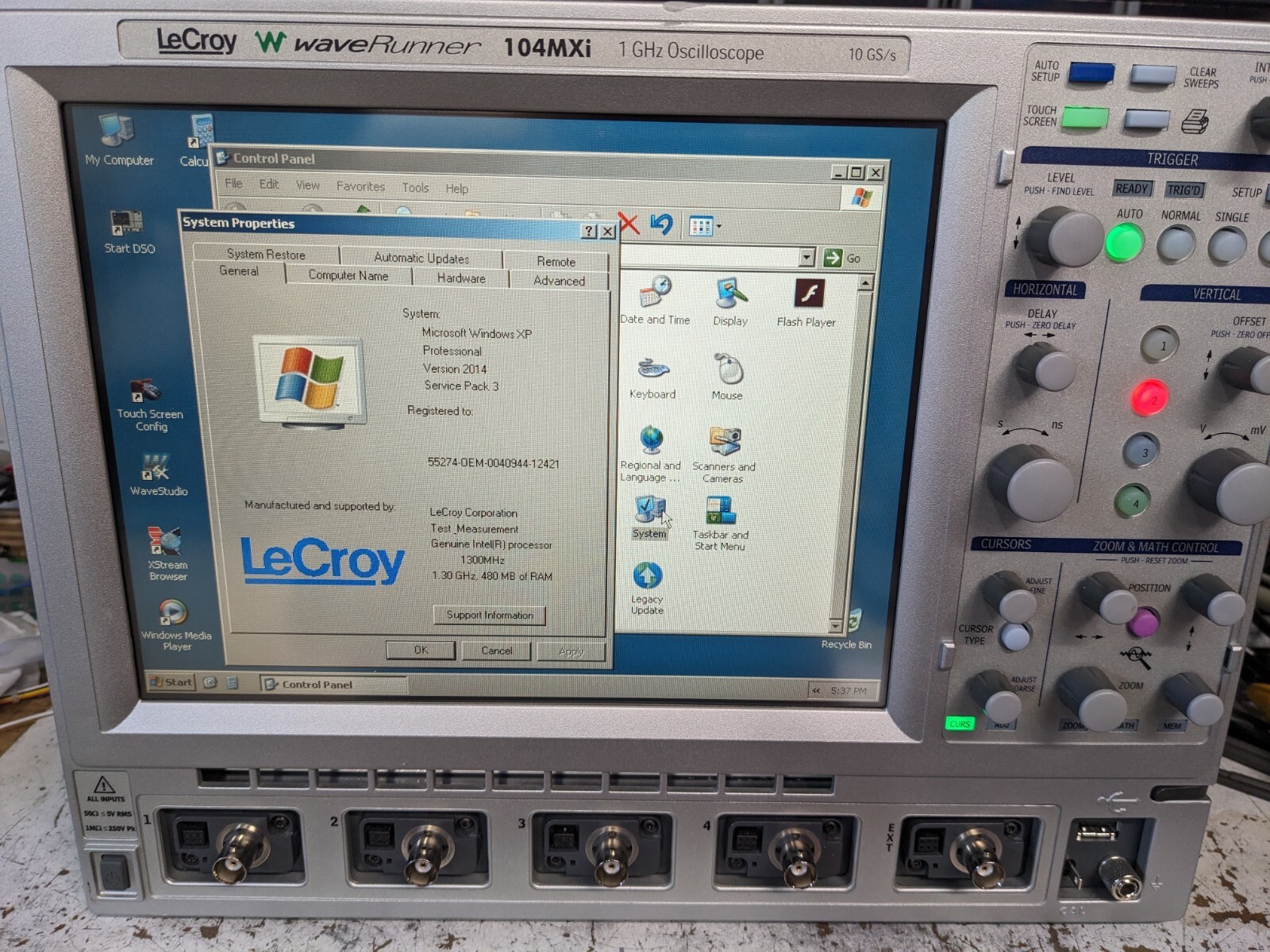Click the LeCroy Corporation text line
Viewport: 1270px width, 952px height.
(x=473, y=512)
